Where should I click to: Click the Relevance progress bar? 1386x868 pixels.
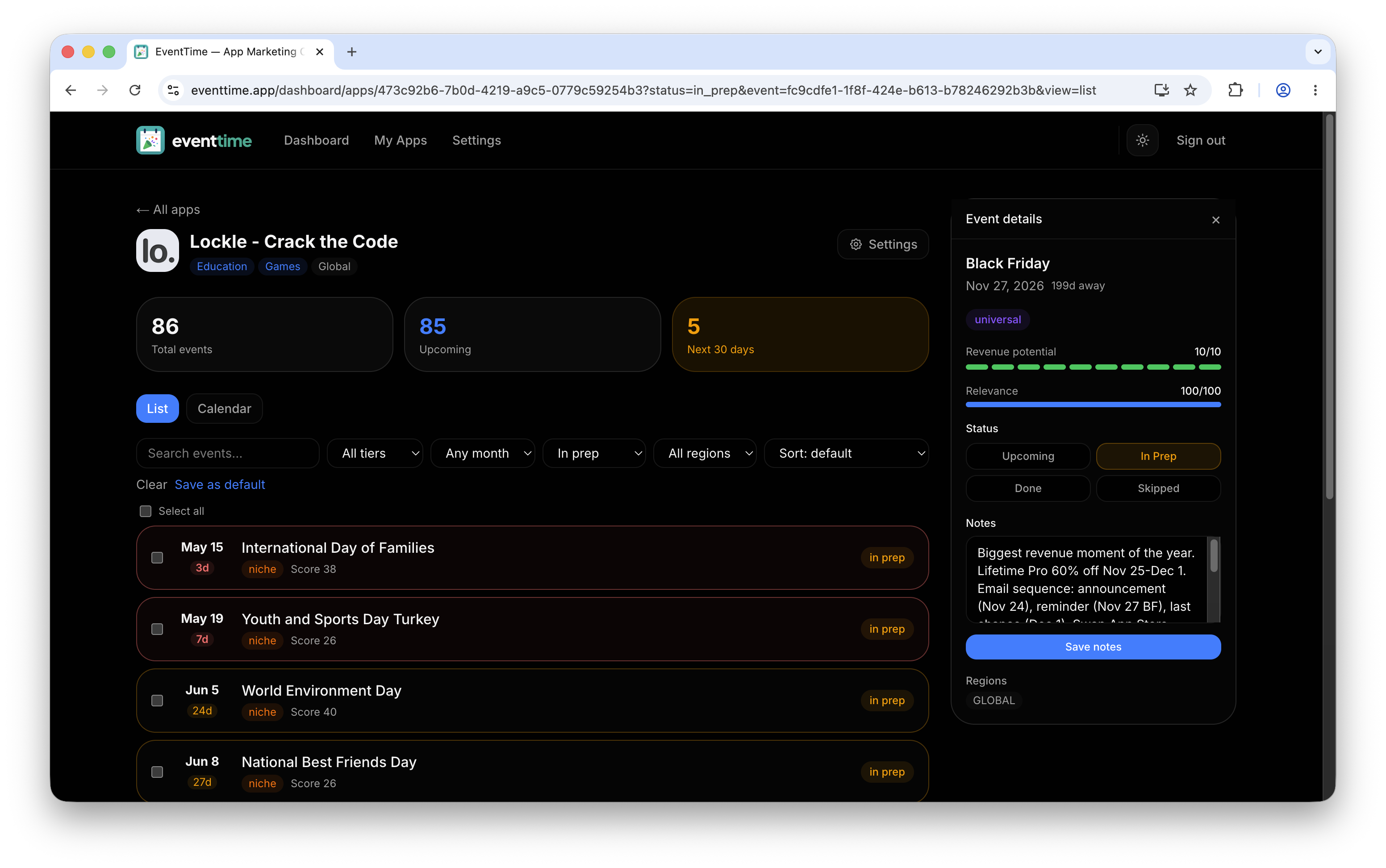(x=1093, y=405)
